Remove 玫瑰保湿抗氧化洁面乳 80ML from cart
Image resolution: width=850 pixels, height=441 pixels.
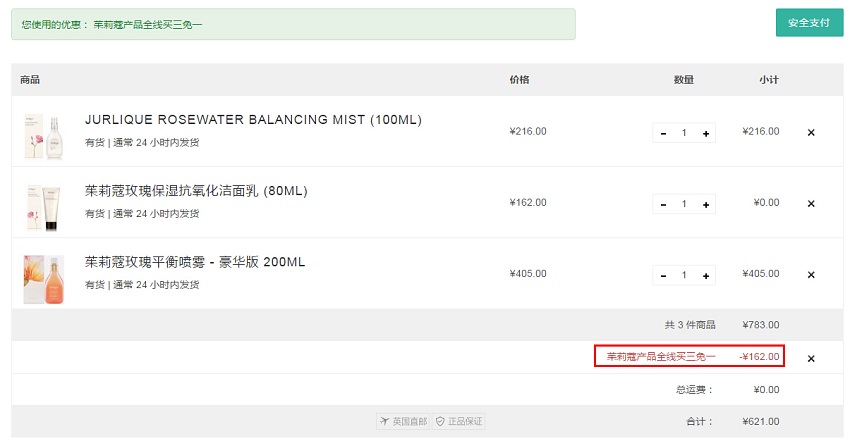pyautogui.click(x=811, y=204)
